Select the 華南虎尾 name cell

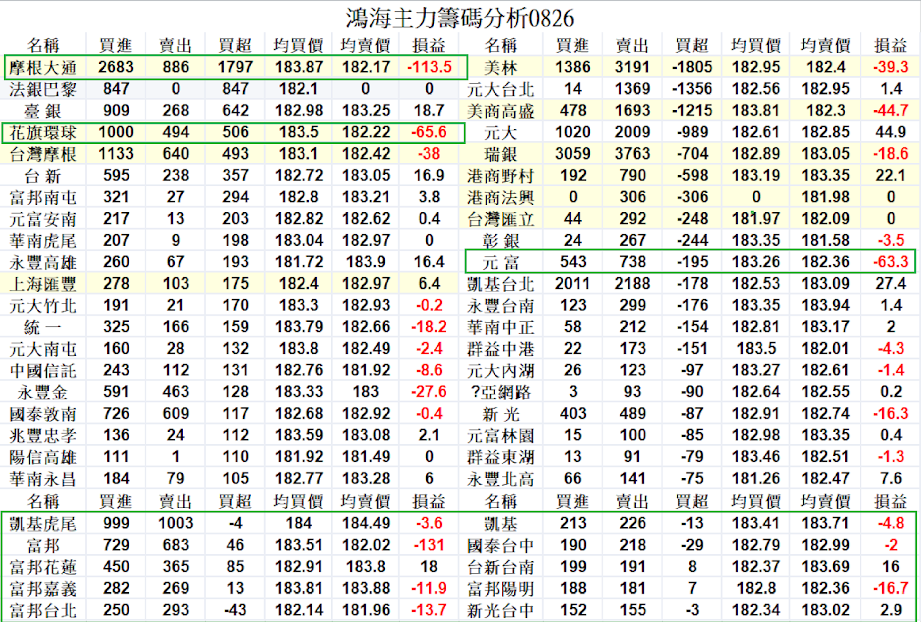(43, 241)
